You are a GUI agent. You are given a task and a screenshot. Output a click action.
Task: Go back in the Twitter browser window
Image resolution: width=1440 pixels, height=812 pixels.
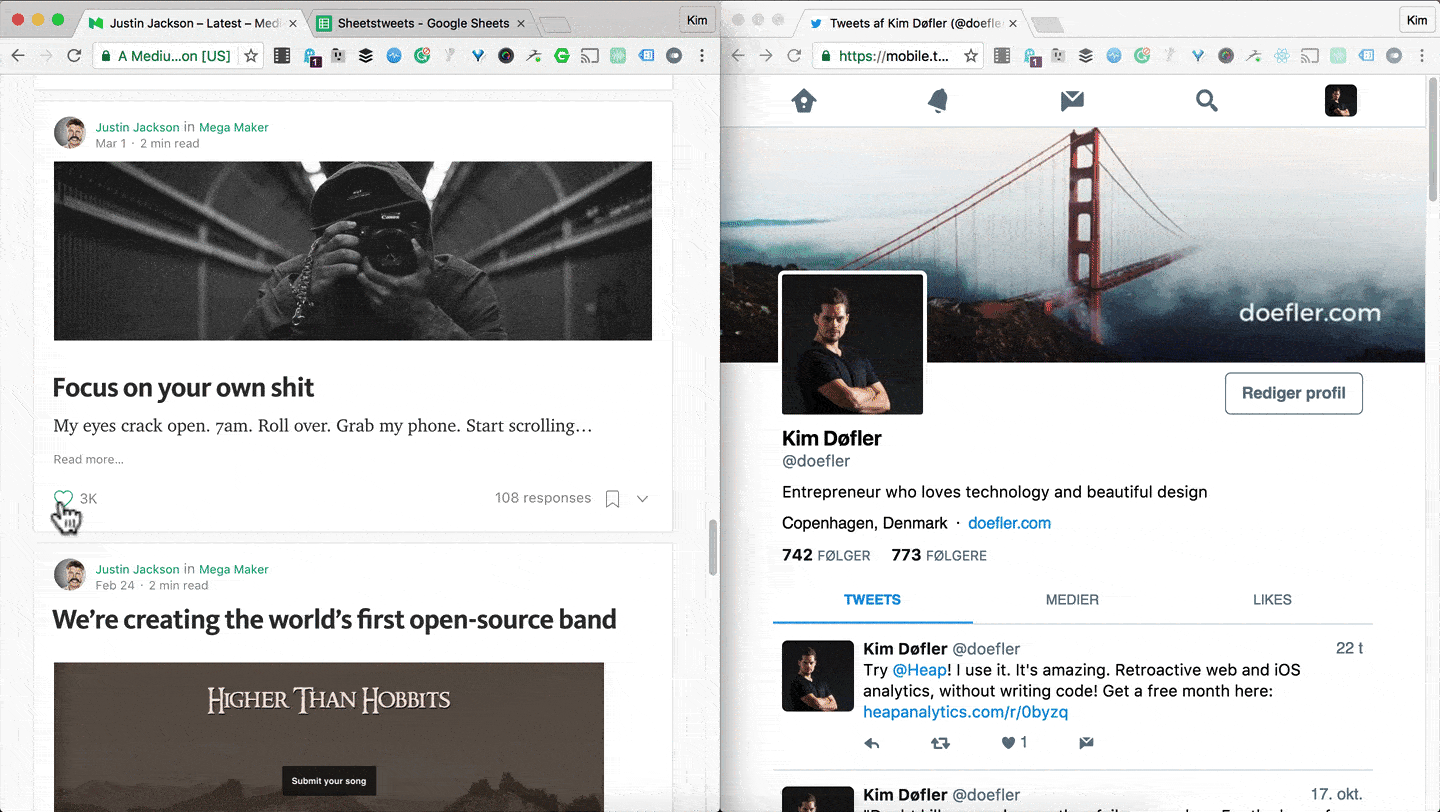click(738, 56)
